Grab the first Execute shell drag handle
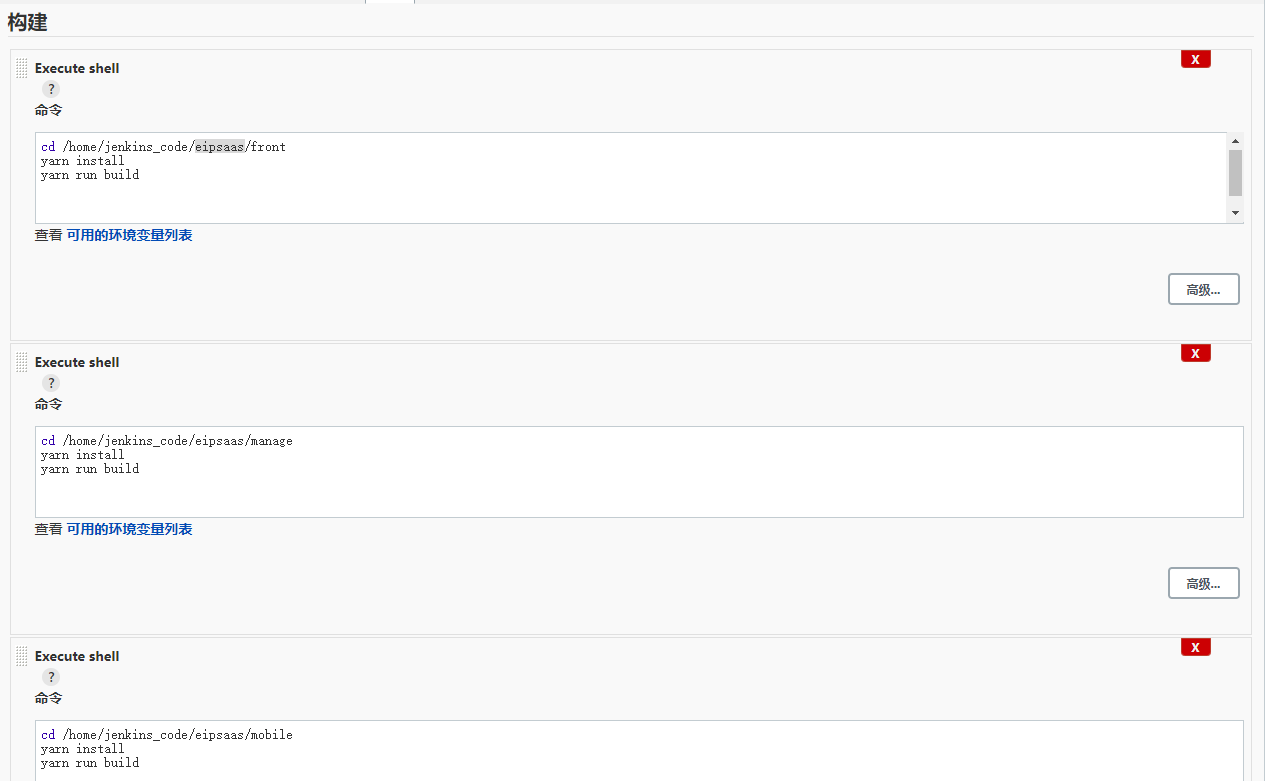The height and width of the screenshot is (781, 1267). tap(22, 68)
